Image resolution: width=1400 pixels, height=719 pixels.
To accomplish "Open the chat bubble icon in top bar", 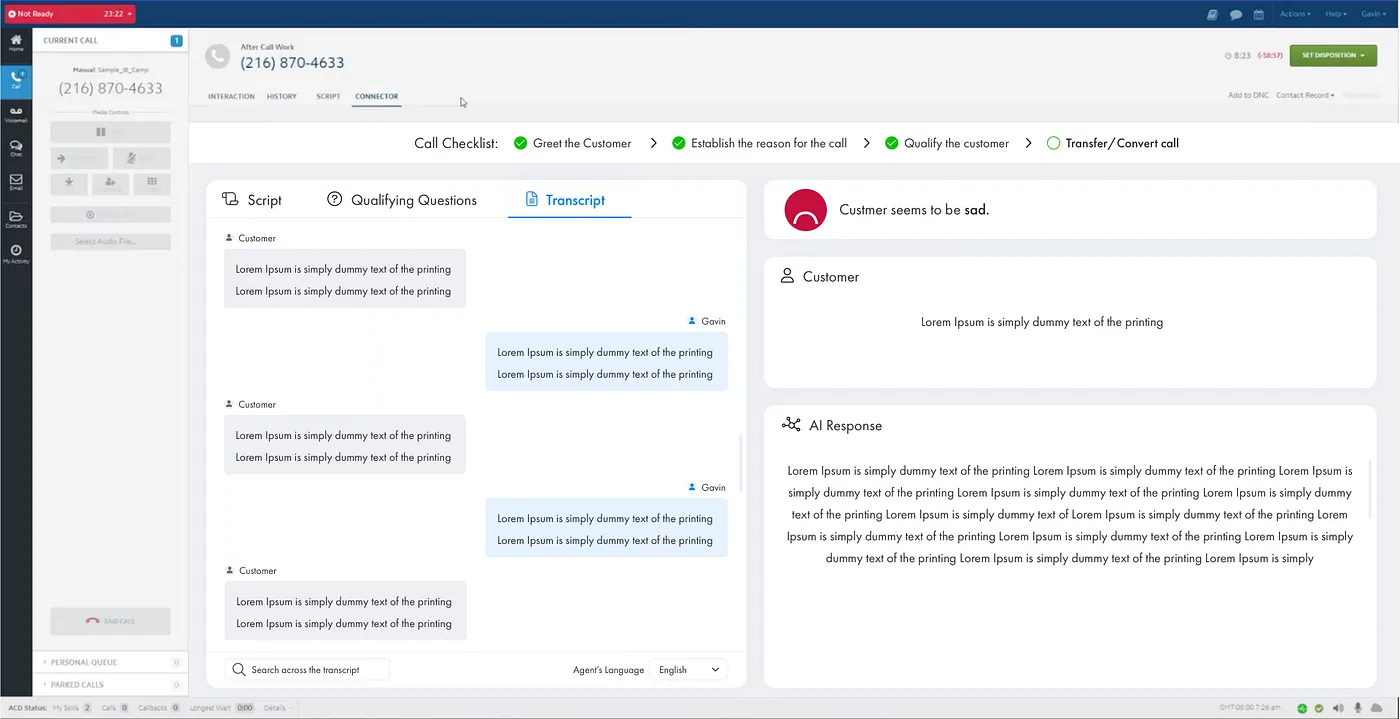I will (1236, 14).
